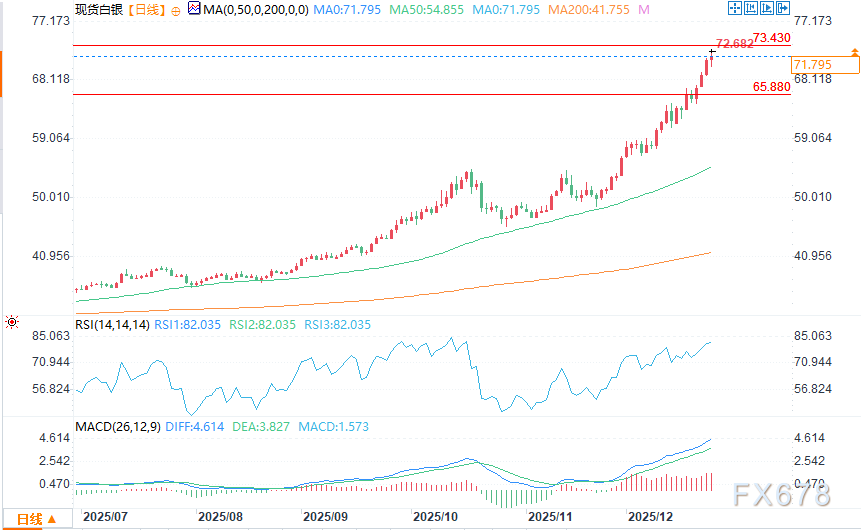Click the 2025/12 date axis label
The image size is (861, 530).
651,517
